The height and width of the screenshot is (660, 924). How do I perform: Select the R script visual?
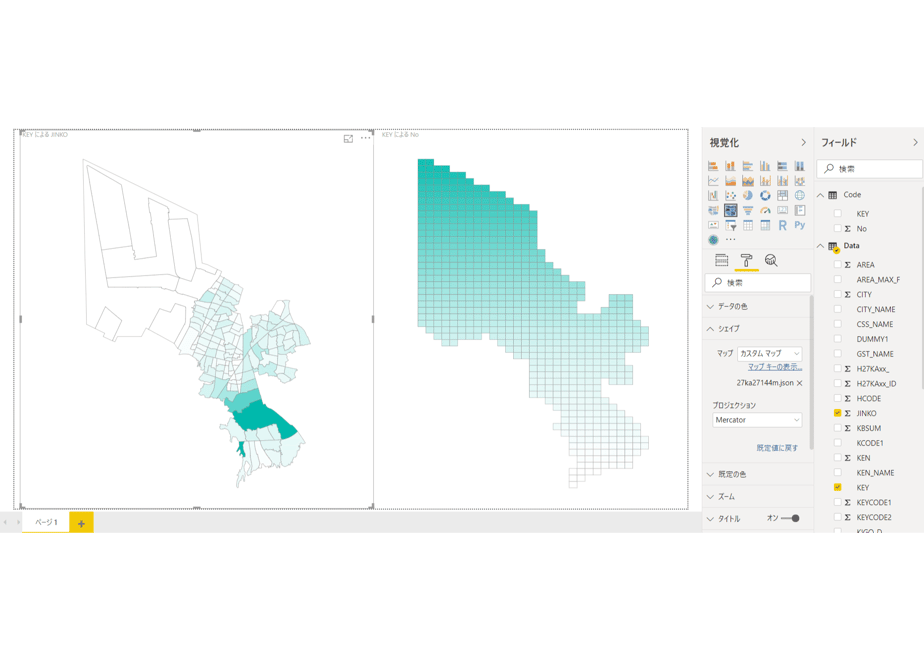783,225
